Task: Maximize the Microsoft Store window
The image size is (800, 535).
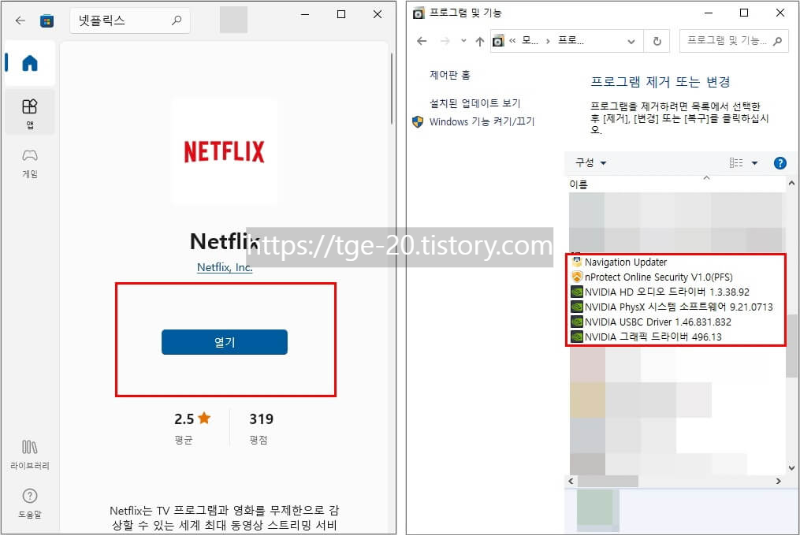Action: pos(341,14)
